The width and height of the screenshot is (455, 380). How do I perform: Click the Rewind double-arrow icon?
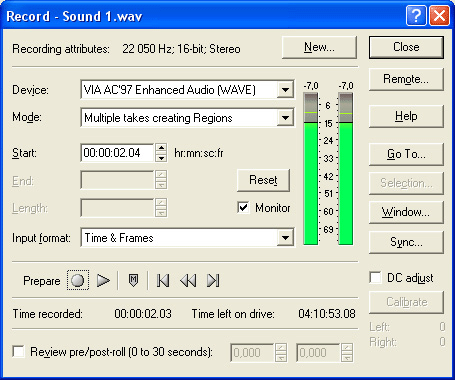click(x=188, y=280)
